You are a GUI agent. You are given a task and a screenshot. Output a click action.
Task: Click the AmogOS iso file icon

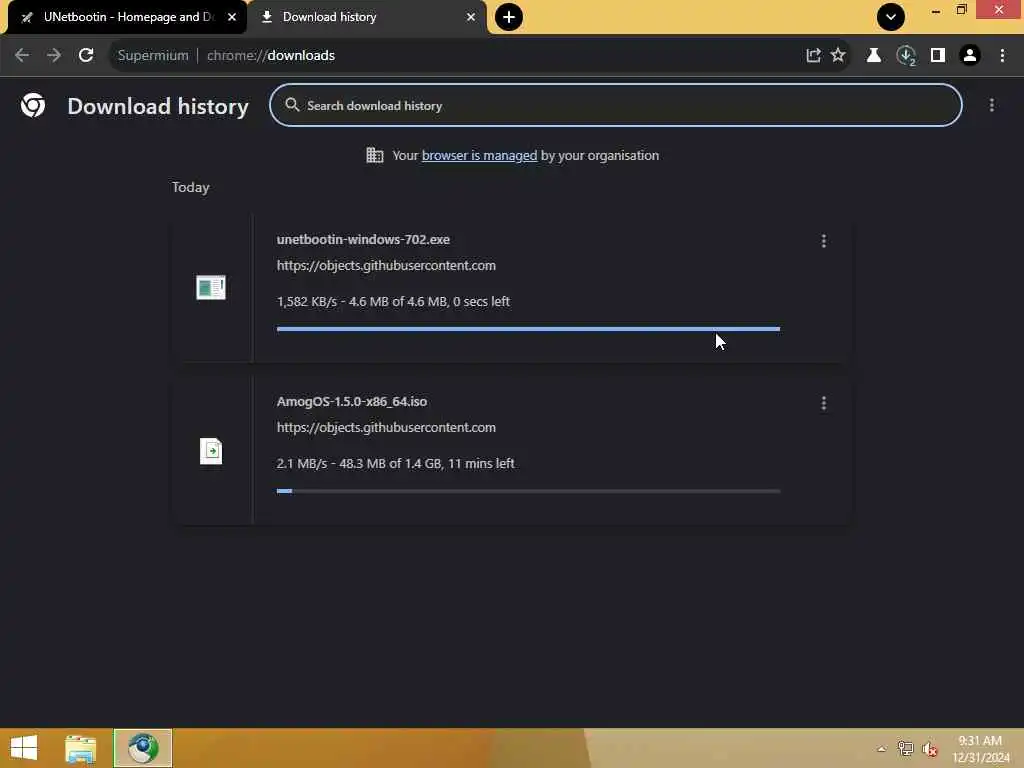pos(211,451)
